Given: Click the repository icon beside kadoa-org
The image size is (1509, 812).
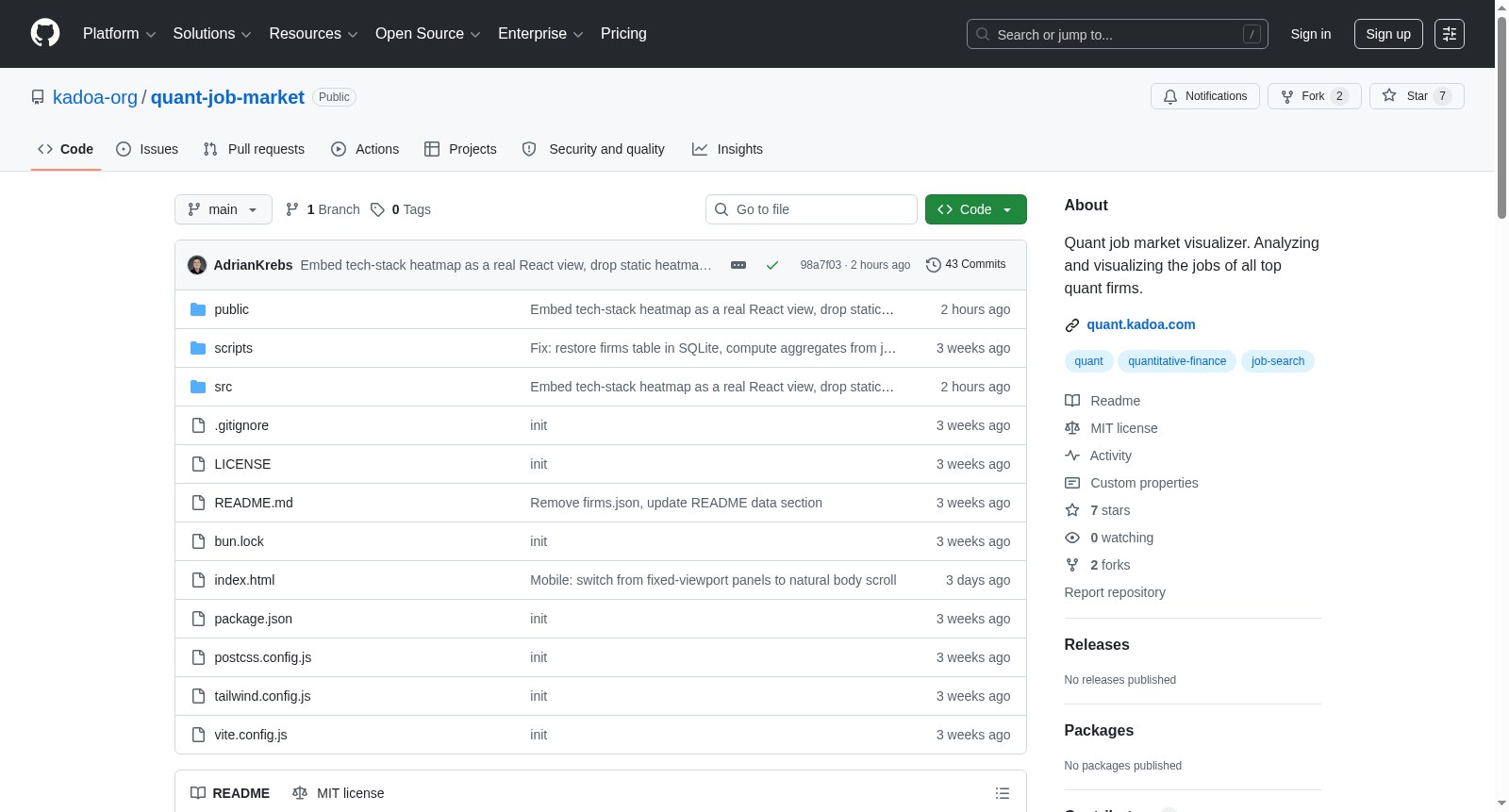Looking at the screenshot, I should click(38, 97).
